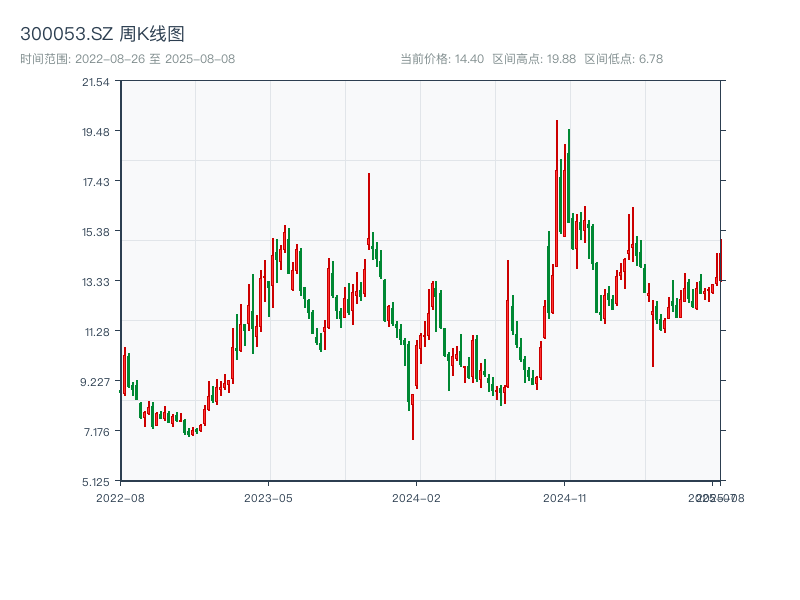Click the y-axis value 15.38

point(95,232)
